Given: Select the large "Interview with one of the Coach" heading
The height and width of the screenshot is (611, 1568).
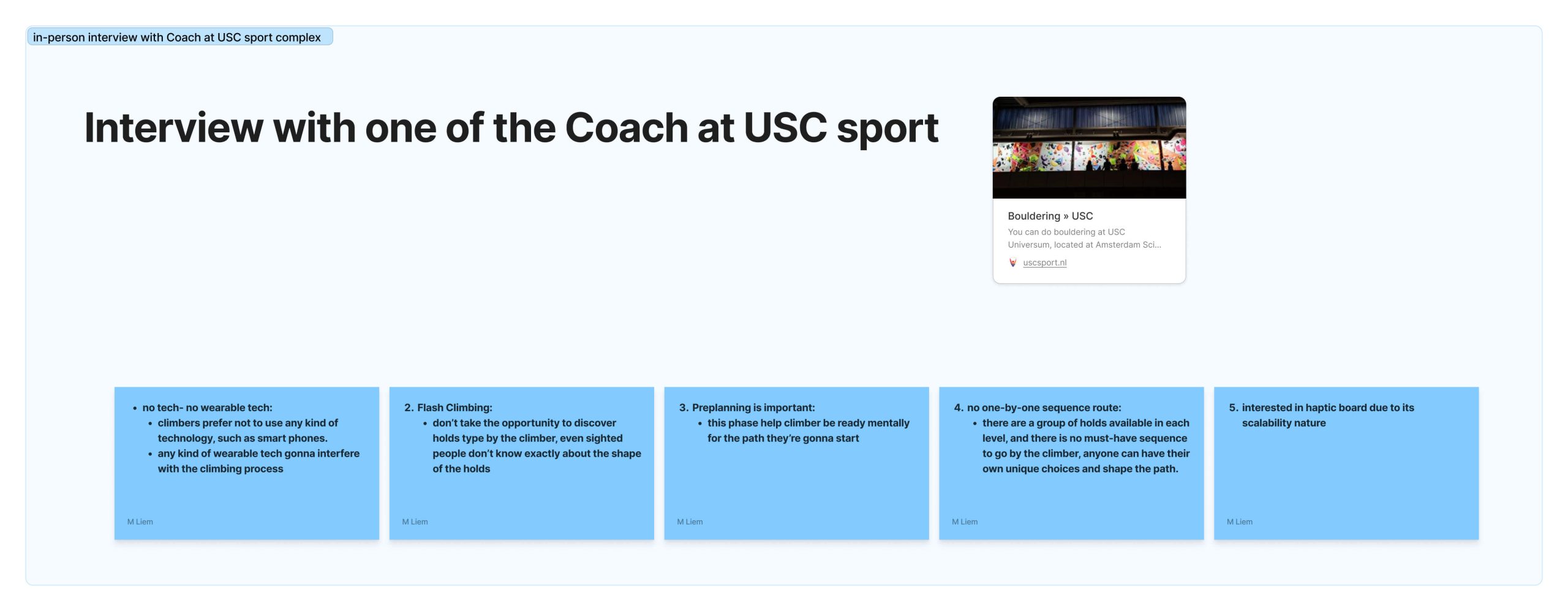Looking at the screenshot, I should click(x=511, y=128).
